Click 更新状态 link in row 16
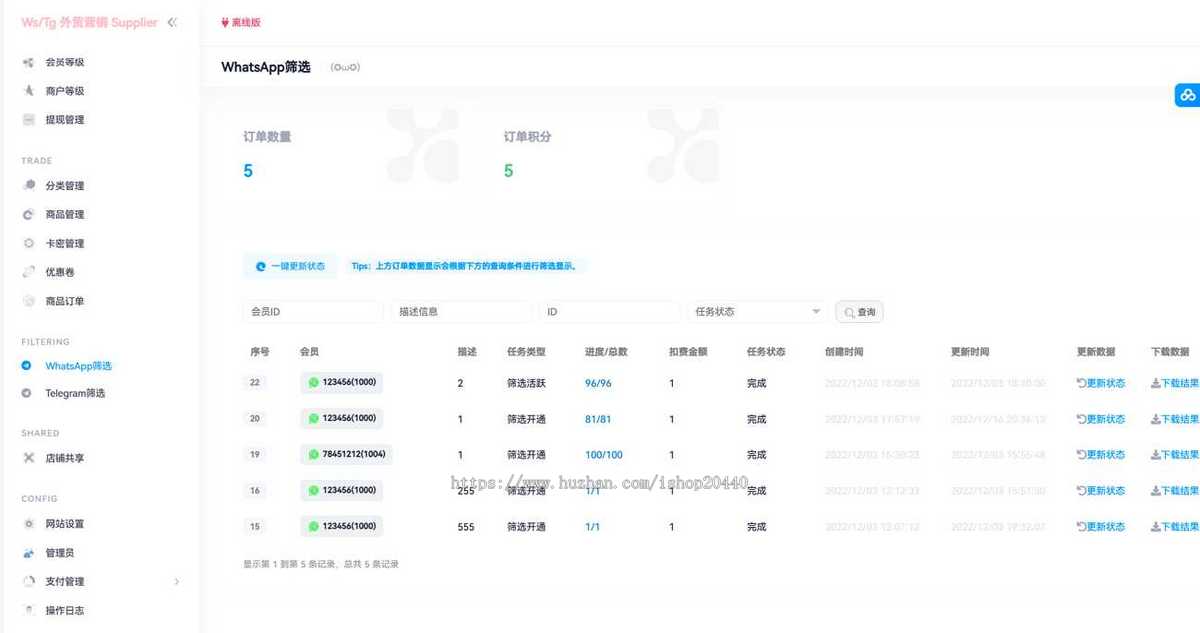The height and width of the screenshot is (633, 1200). (1105, 491)
